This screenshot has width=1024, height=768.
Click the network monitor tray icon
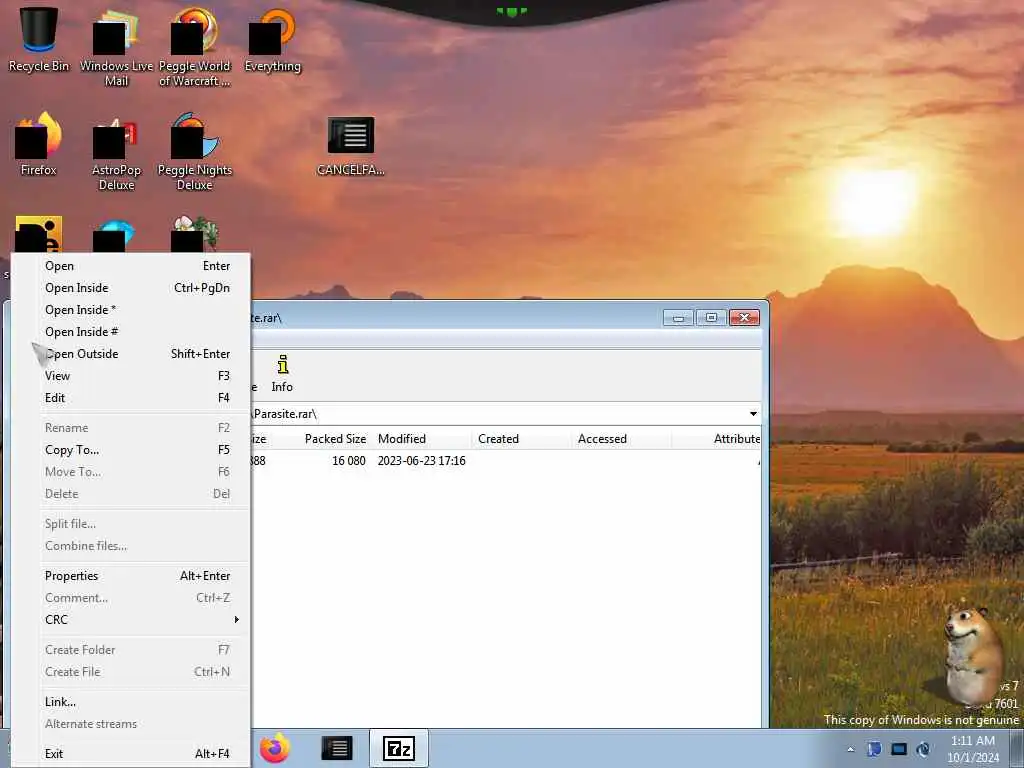tap(899, 749)
